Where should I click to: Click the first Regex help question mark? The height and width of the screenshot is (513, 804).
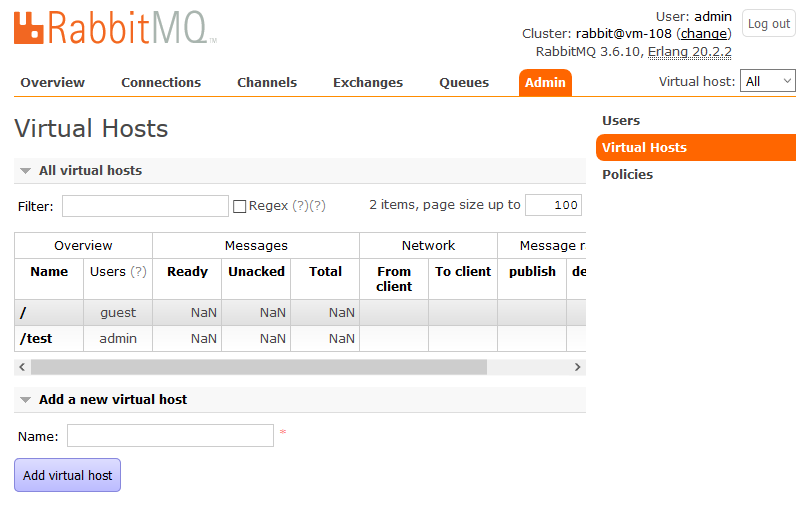pyautogui.click(x=299, y=206)
